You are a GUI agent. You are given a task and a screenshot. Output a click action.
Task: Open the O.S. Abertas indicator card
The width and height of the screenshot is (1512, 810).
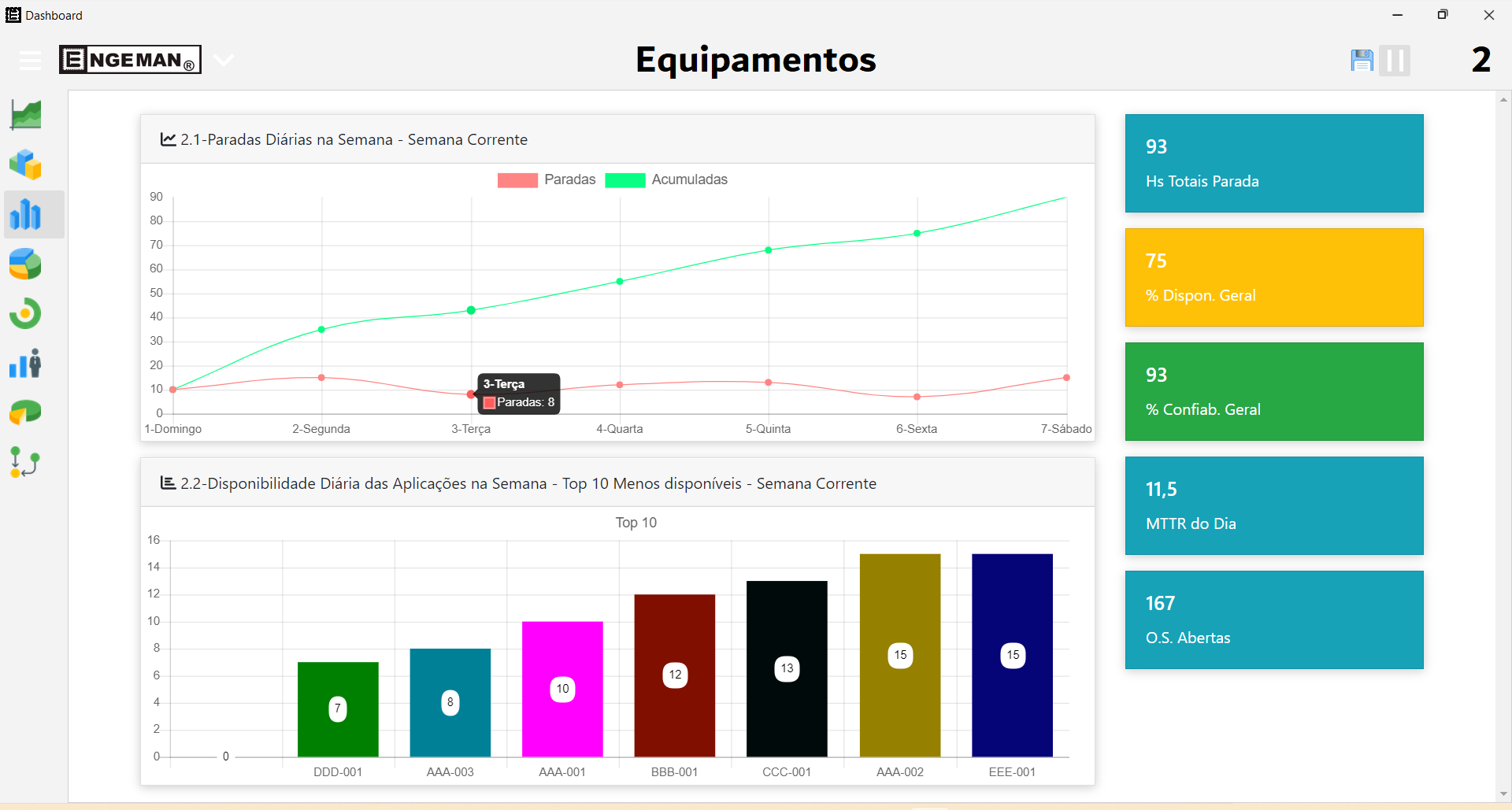pyautogui.click(x=1273, y=620)
